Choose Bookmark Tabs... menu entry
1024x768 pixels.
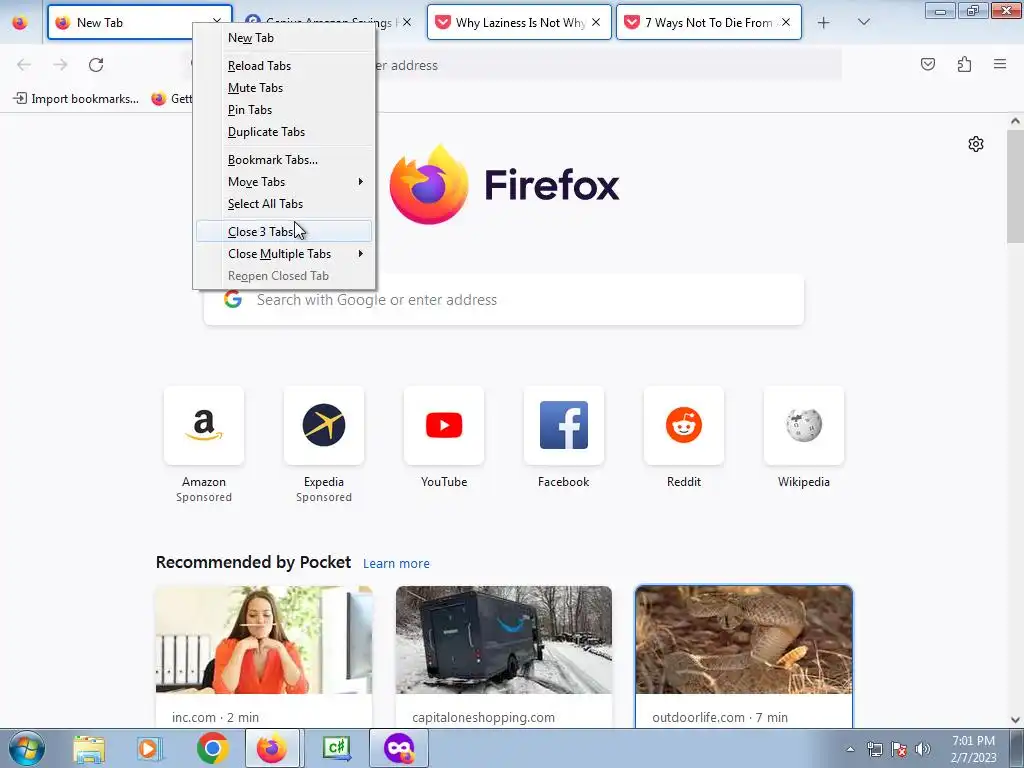(x=284, y=160)
